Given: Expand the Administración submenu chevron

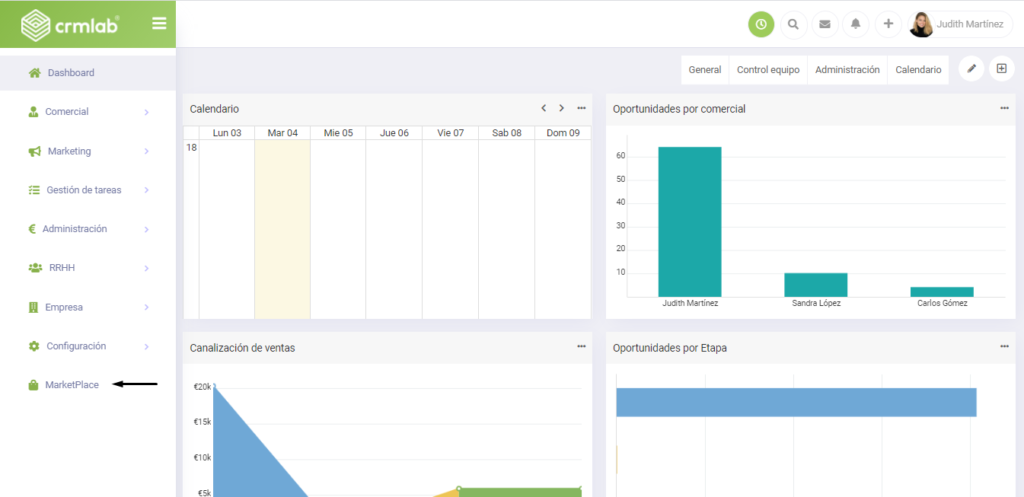Looking at the screenshot, I should 146,230.
